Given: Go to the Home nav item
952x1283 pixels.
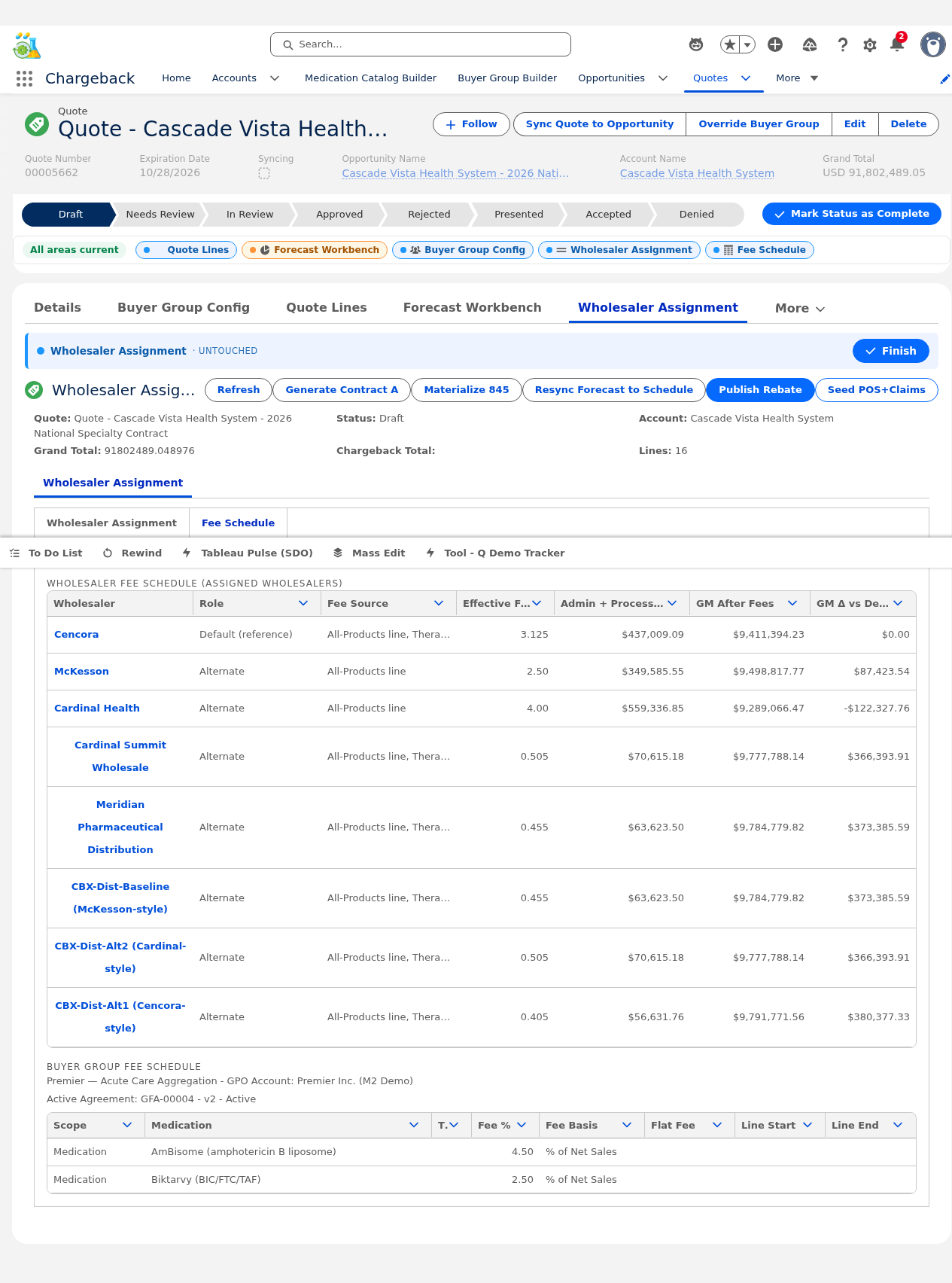Looking at the screenshot, I should pyautogui.click(x=176, y=78).
